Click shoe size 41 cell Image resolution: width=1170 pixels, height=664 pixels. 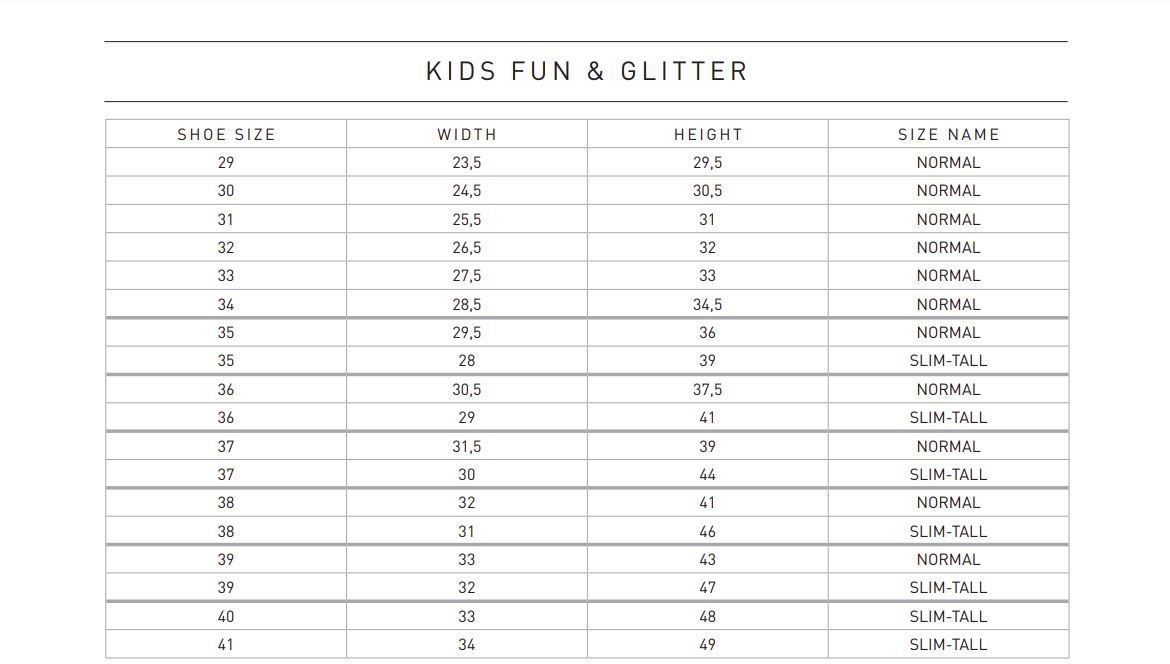coord(226,645)
